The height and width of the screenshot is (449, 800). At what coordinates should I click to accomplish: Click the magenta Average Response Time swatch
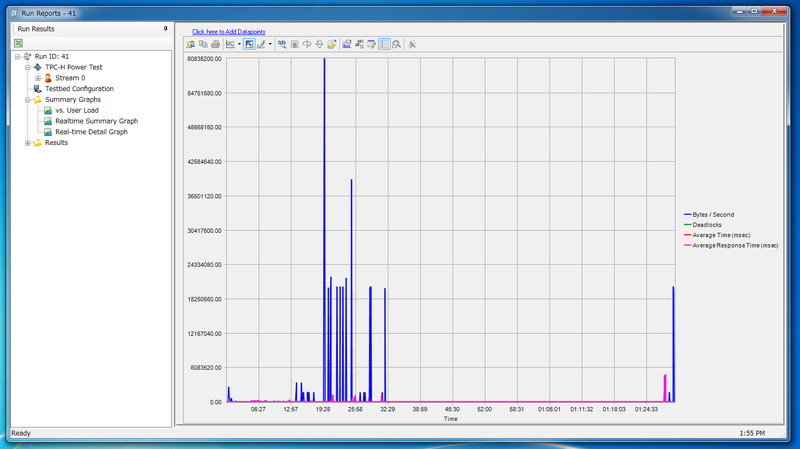(687, 245)
